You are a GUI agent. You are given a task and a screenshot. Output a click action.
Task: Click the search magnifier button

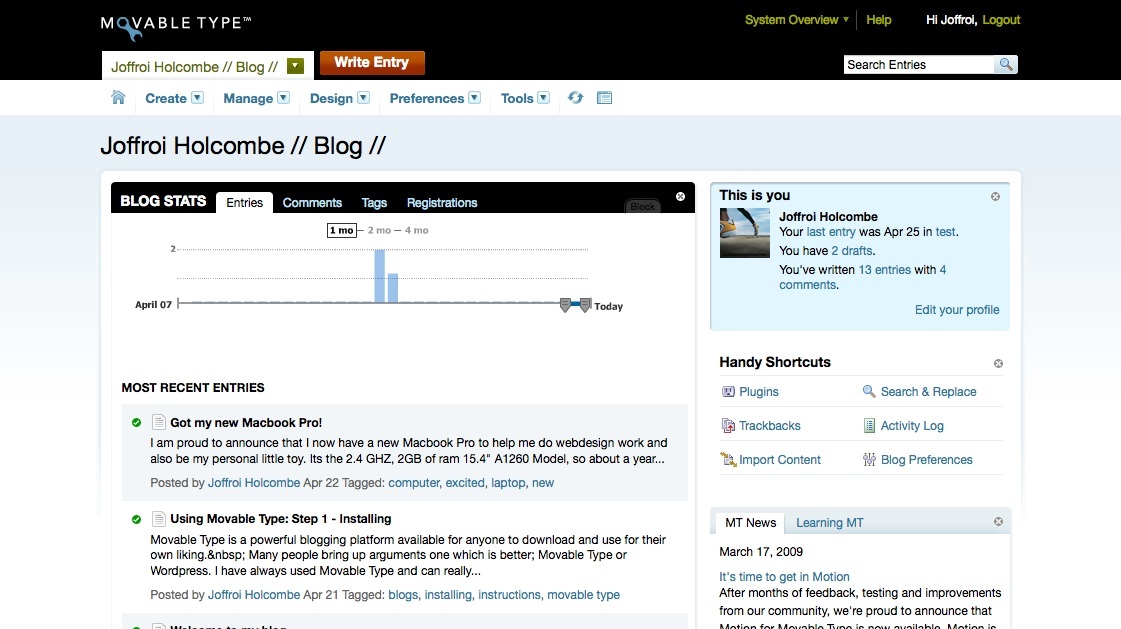pyautogui.click(x=1005, y=64)
